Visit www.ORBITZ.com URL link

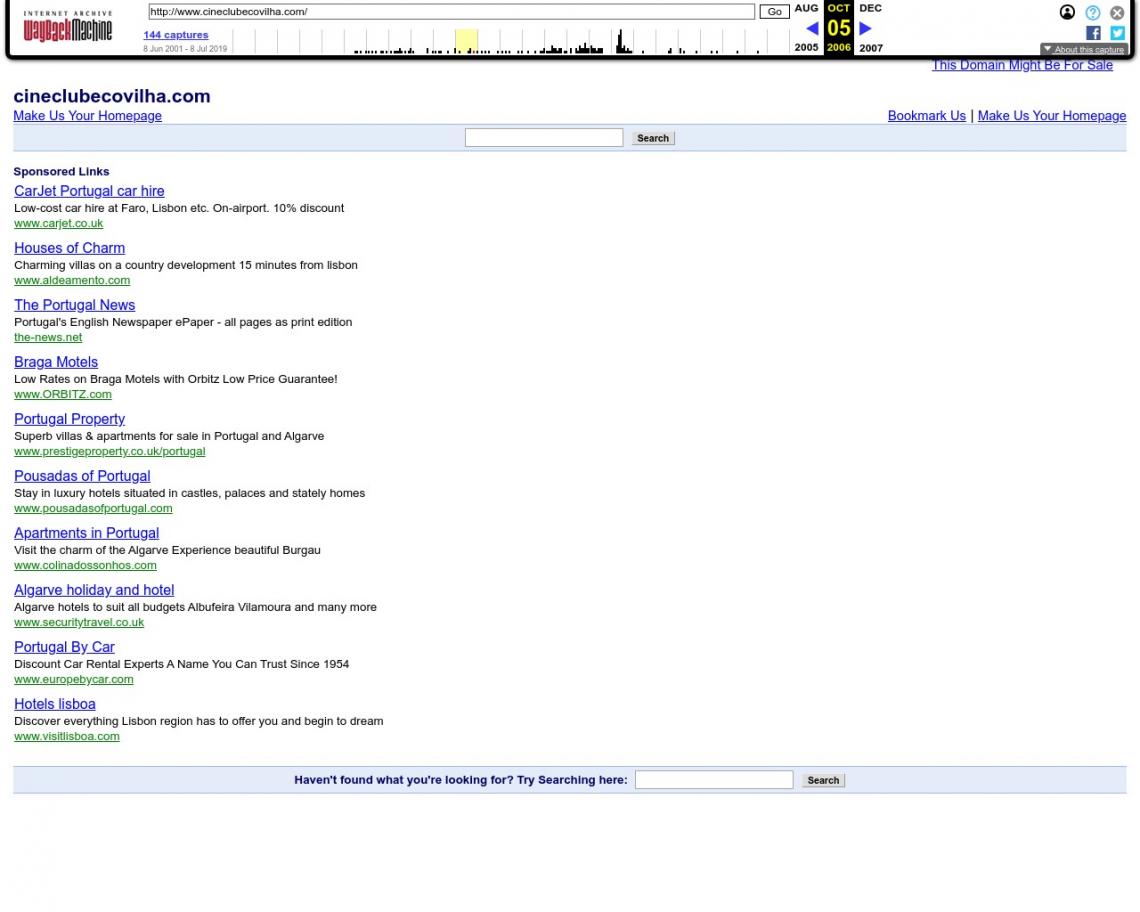(x=63, y=394)
